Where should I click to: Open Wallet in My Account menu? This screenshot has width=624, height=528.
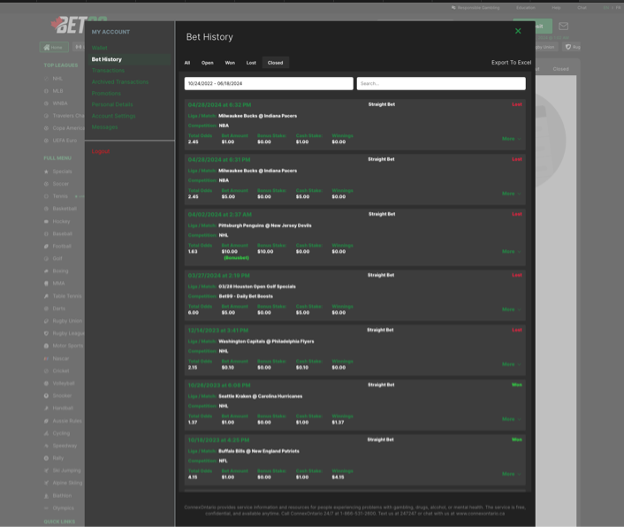(x=100, y=48)
